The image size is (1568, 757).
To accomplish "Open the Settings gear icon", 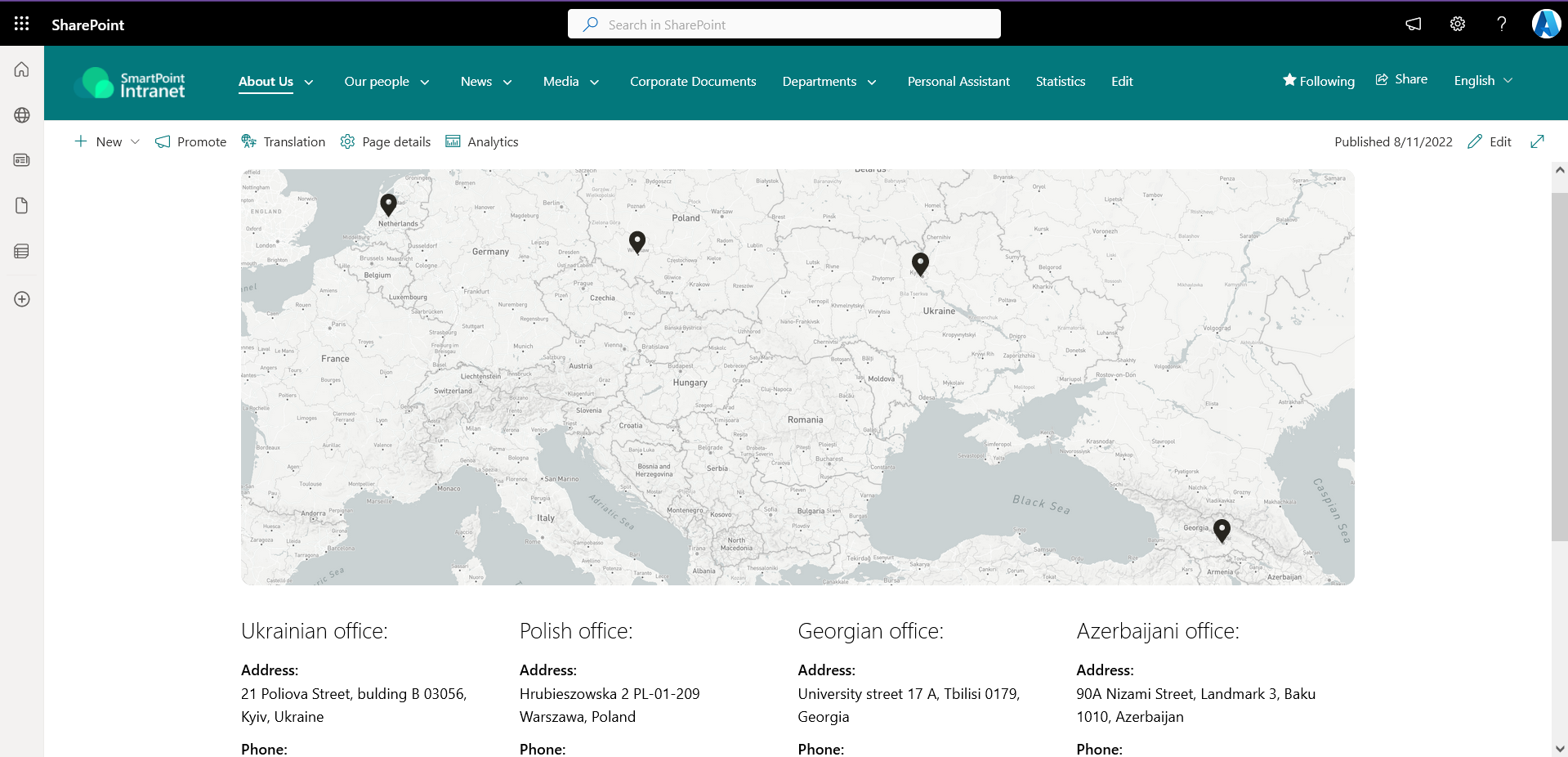I will [1458, 24].
